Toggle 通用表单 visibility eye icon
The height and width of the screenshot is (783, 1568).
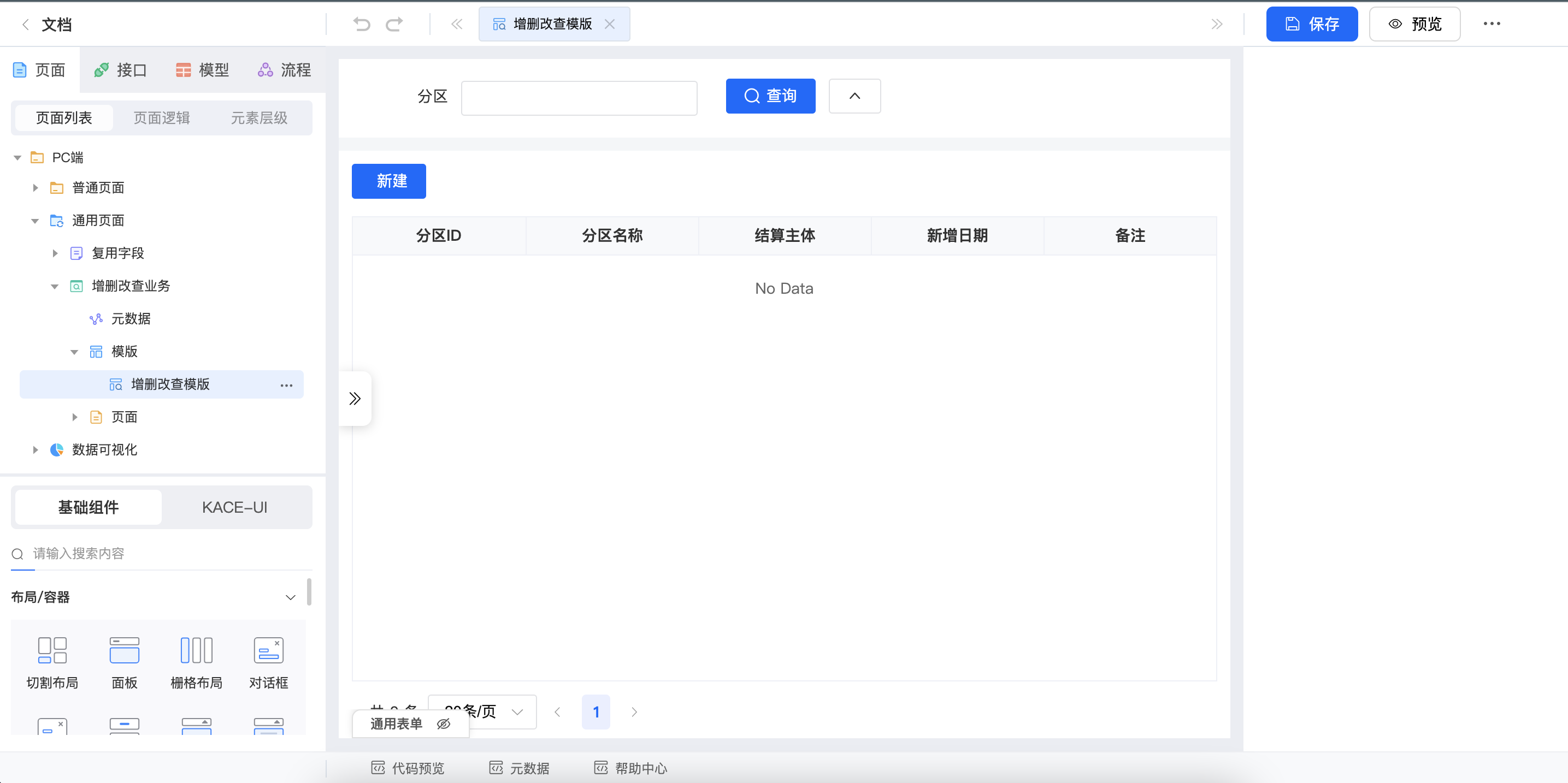click(x=444, y=723)
